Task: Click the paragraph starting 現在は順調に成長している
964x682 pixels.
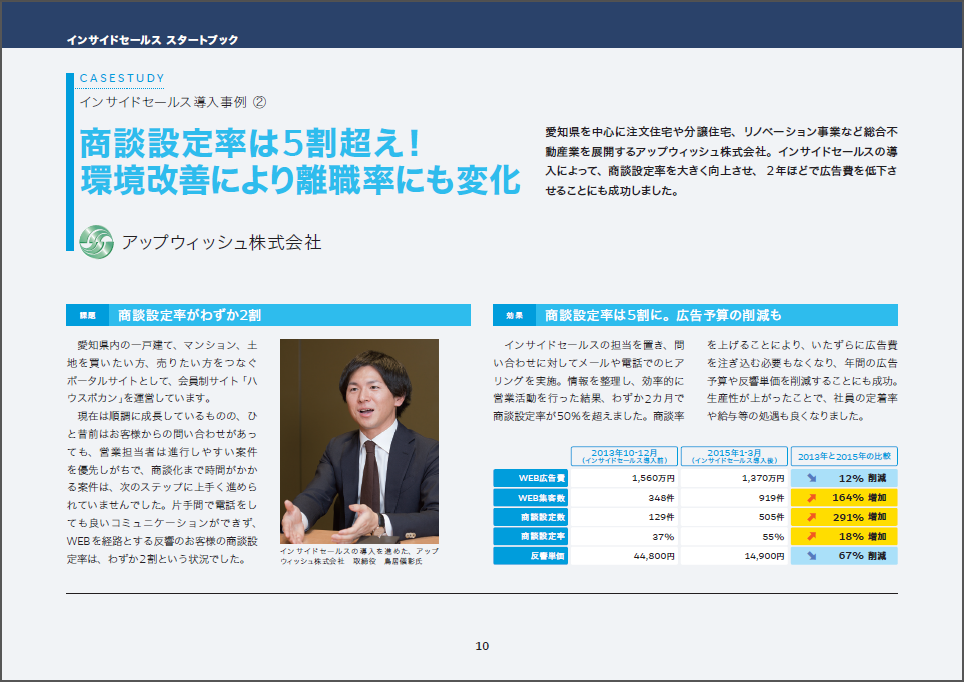Action: [x=162, y=488]
